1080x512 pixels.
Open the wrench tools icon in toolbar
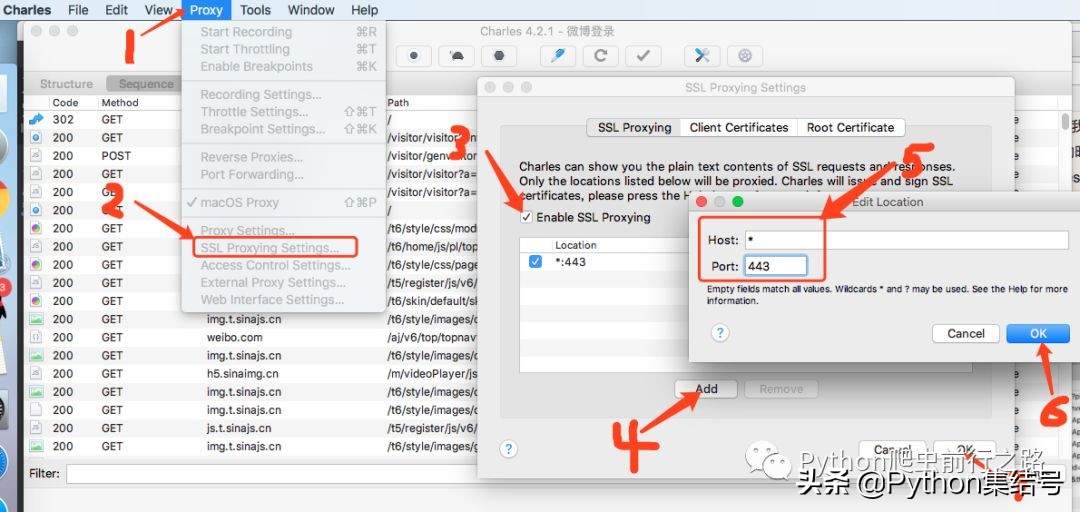[702, 57]
